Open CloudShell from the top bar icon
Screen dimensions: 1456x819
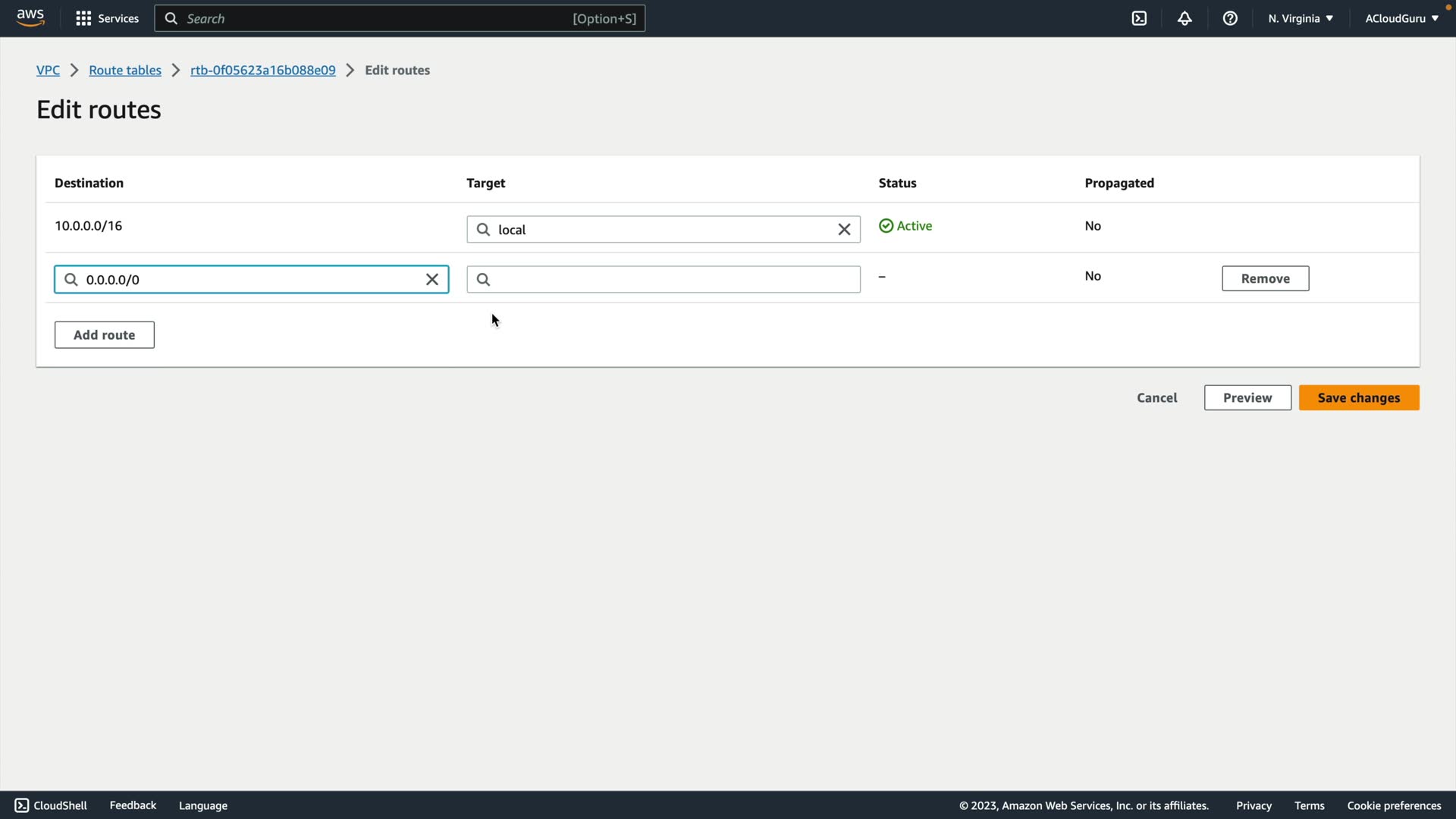tap(1139, 18)
